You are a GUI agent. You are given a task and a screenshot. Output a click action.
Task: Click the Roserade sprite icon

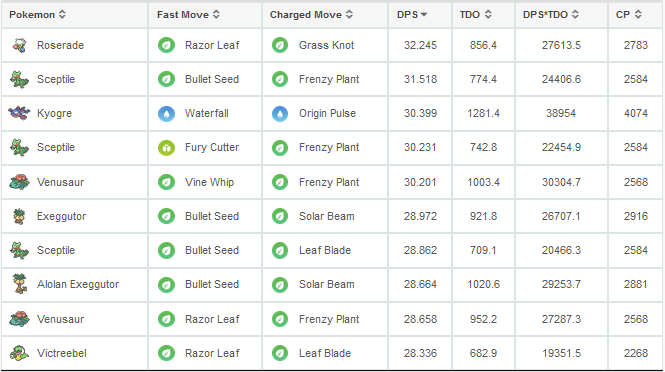tap(20, 45)
